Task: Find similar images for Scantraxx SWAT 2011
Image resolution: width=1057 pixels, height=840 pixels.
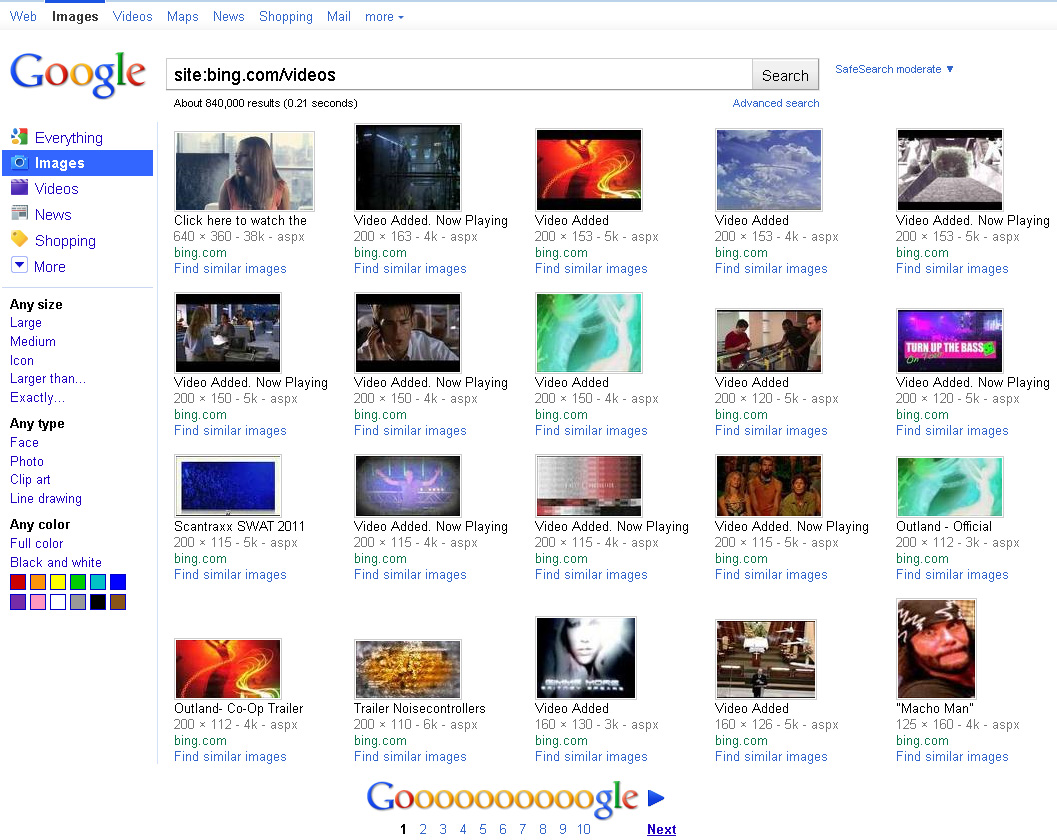Action: 230,575
